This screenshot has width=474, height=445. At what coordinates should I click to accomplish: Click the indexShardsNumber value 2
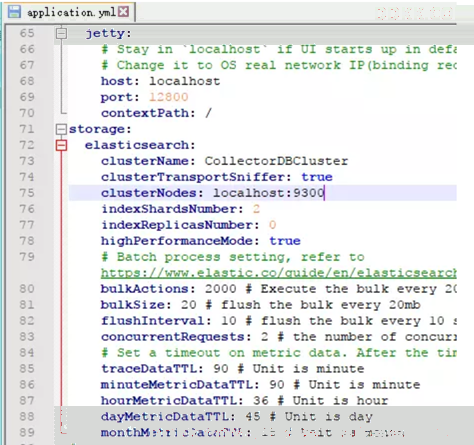pyautogui.click(x=256, y=209)
